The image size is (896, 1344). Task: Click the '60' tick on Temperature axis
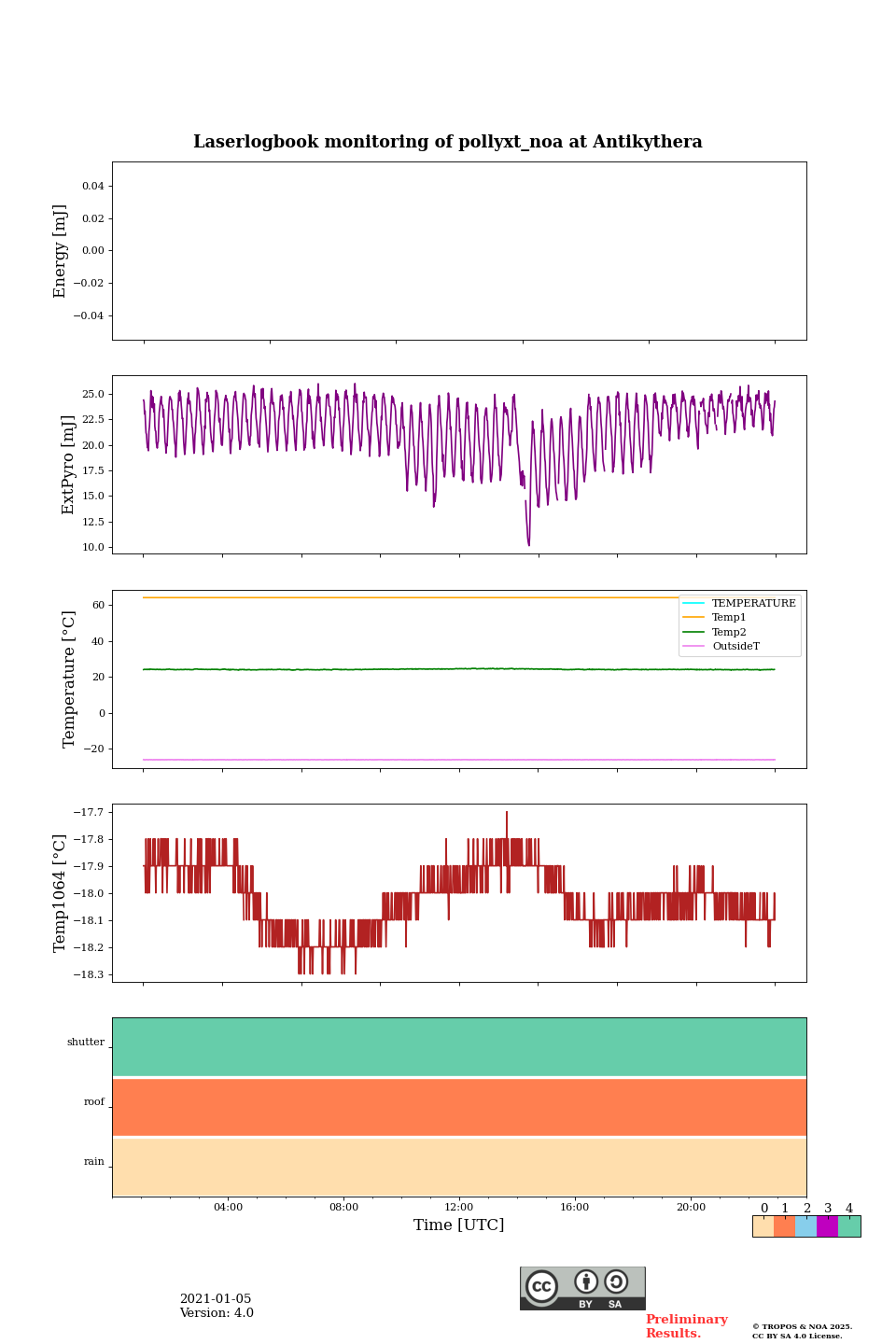point(99,605)
